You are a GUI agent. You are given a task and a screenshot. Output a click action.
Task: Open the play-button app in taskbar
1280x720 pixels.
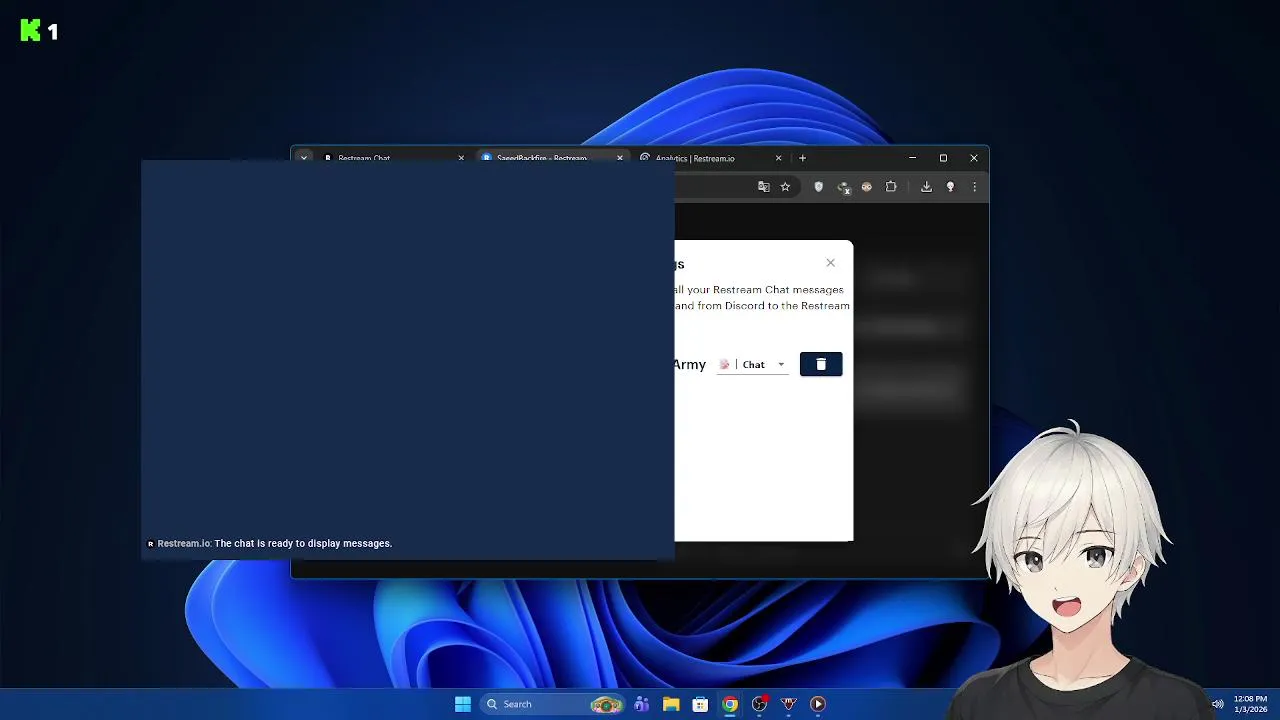coord(818,704)
